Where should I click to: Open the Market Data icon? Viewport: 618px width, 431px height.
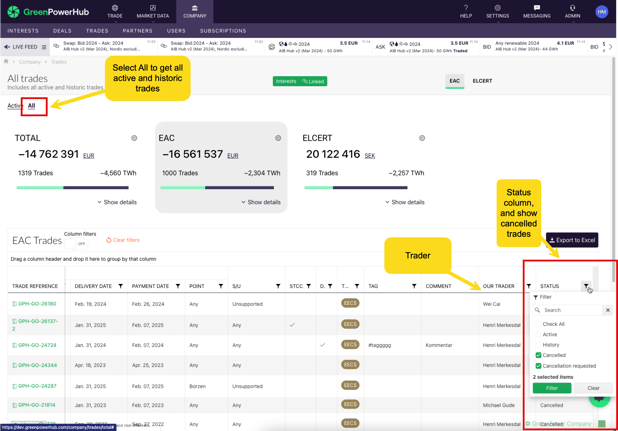(153, 8)
